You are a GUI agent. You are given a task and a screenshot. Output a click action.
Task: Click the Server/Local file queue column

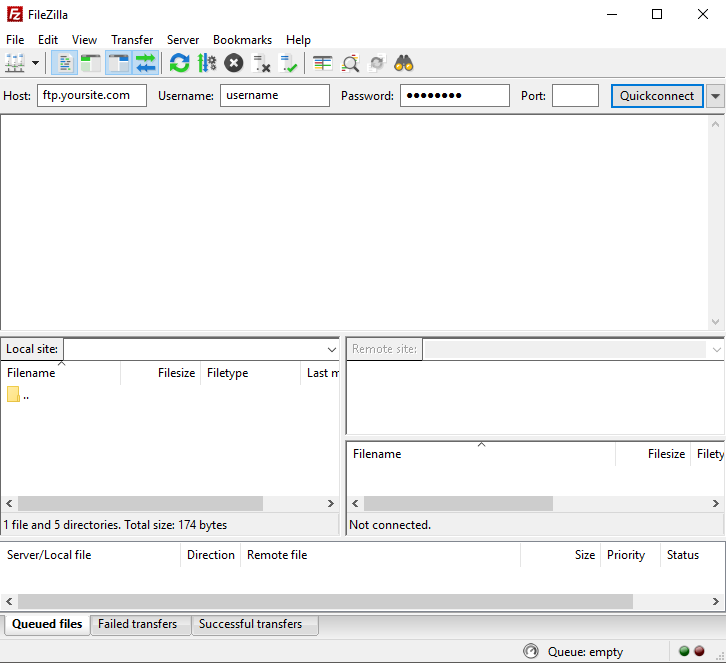pyautogui.click(x=91, y=555)
